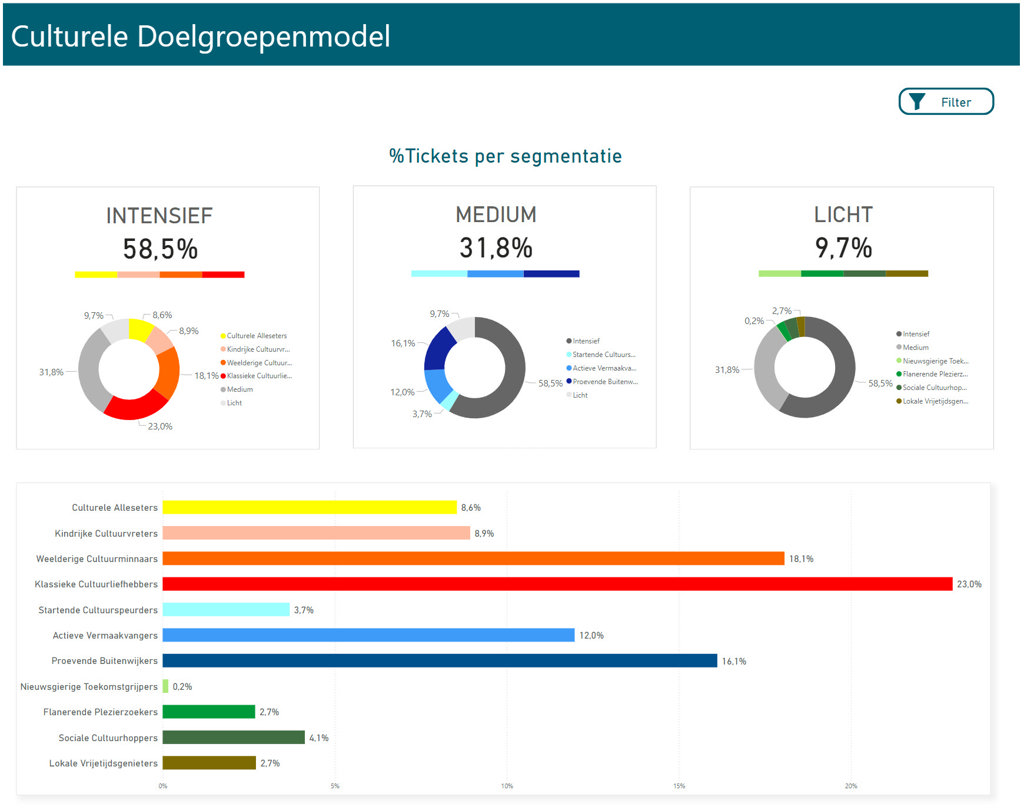Open the Filter button's text label
The height and width of the screenshot is (812, 1024).
pos(955,102)
